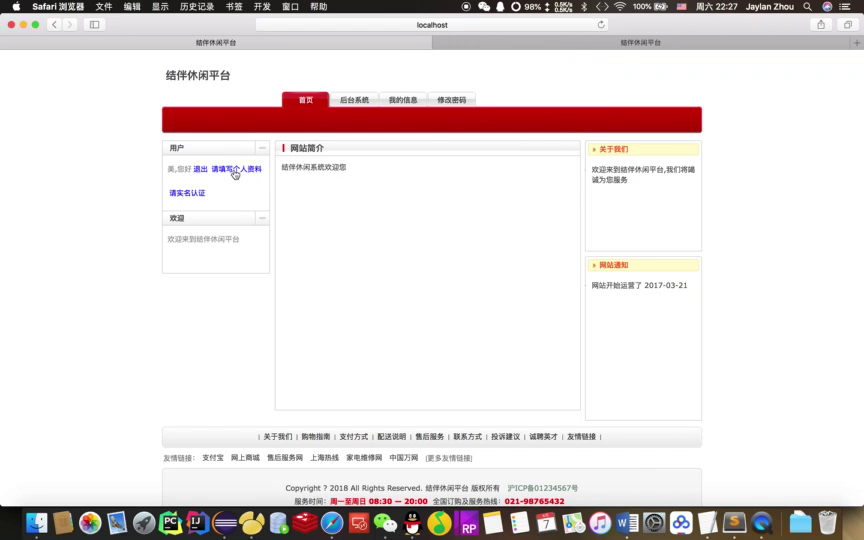Open PyCharm from the Dock
The height and width of the screenshot is (540, 864).
[170, 523]
